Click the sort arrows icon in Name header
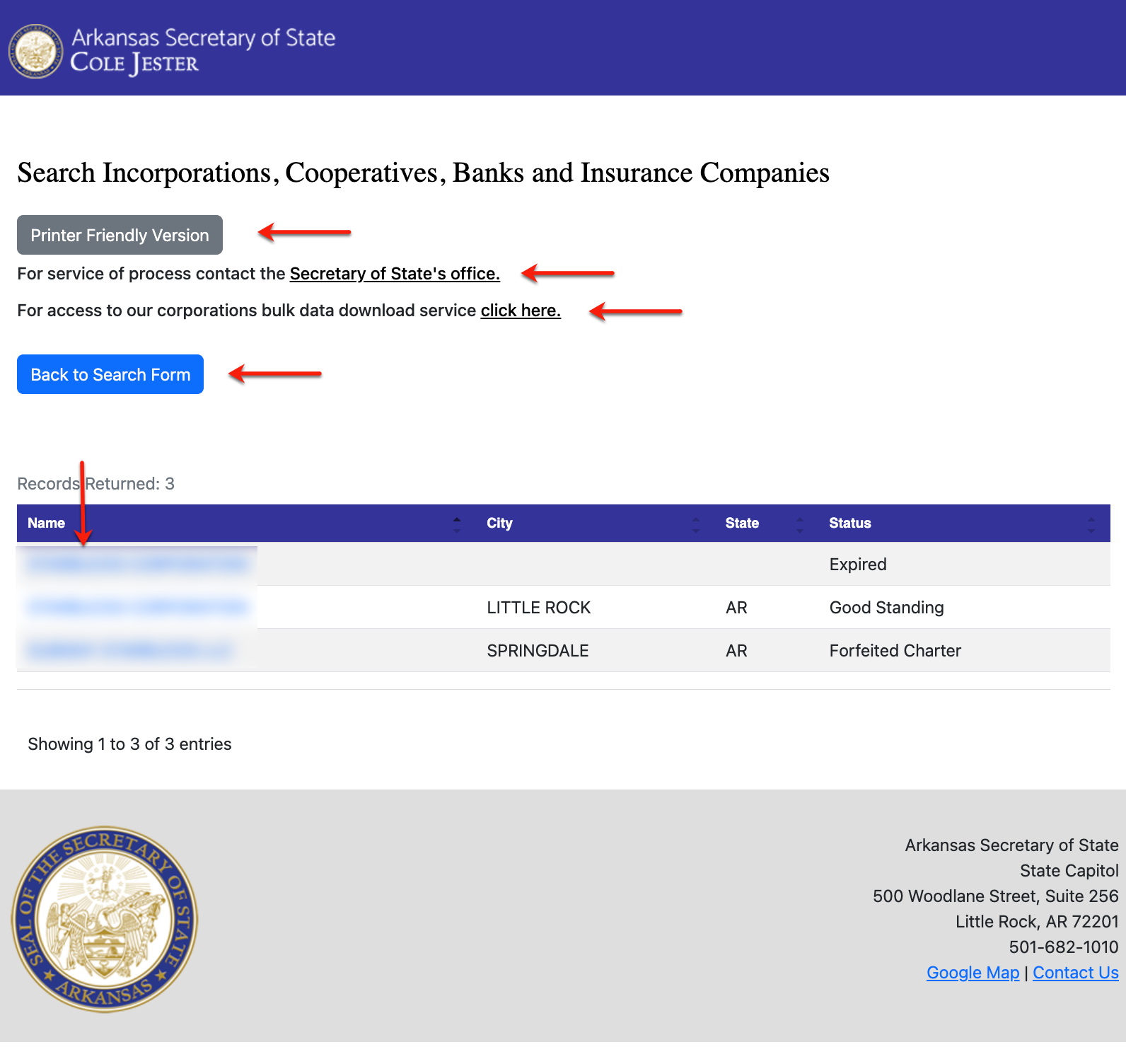 tap(457, 524)
